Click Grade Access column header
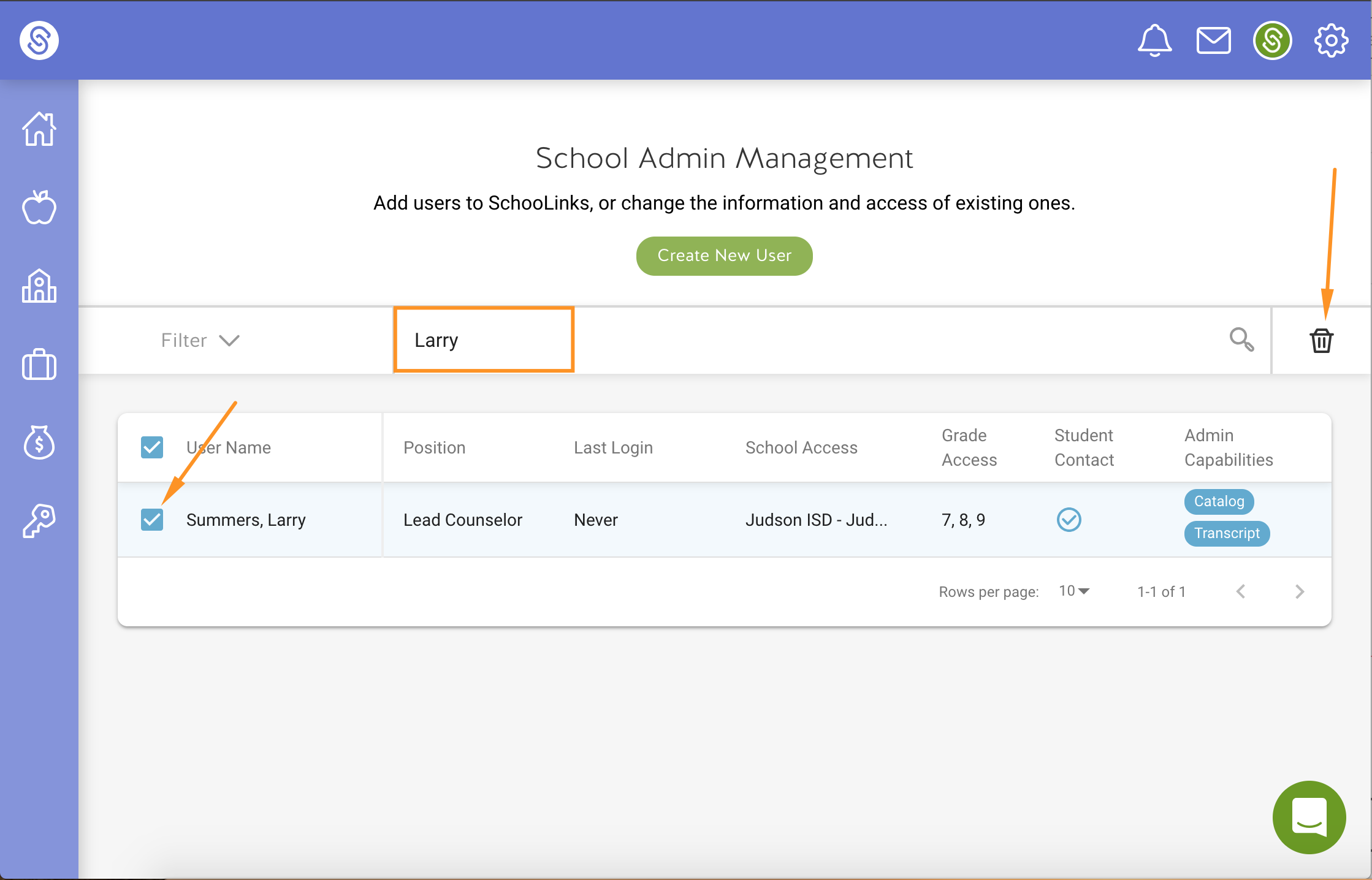 pyautogui.click(x=969, y=447)
